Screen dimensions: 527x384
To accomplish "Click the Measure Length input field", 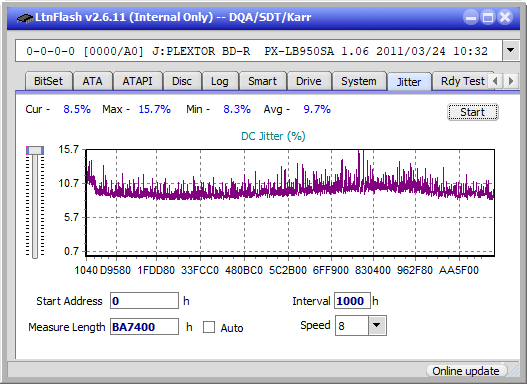I will click(144, 327).
